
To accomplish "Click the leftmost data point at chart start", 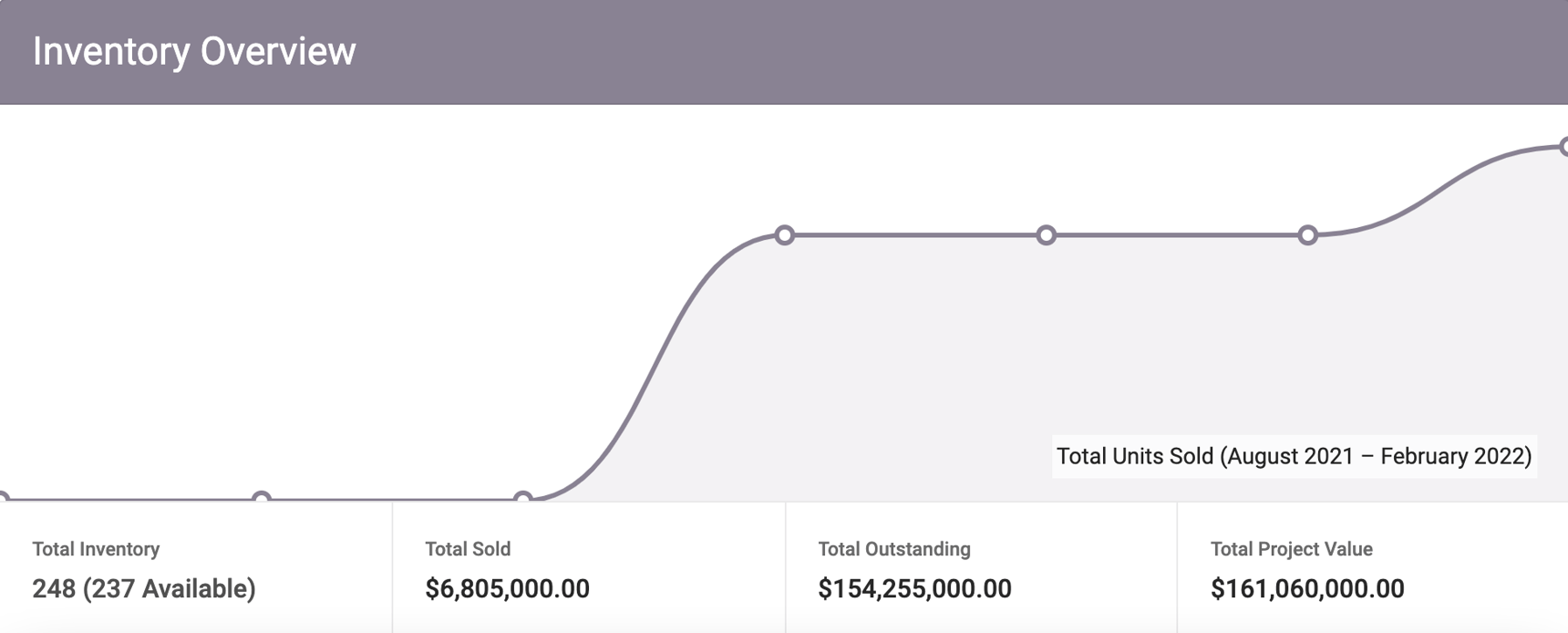I will click(x=3, y=498).
